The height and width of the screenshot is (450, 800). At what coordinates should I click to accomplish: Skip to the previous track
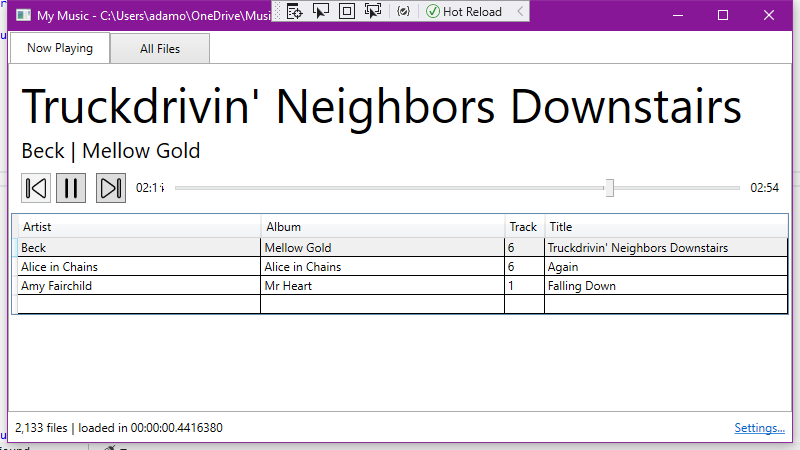click(x=36, y=188)
